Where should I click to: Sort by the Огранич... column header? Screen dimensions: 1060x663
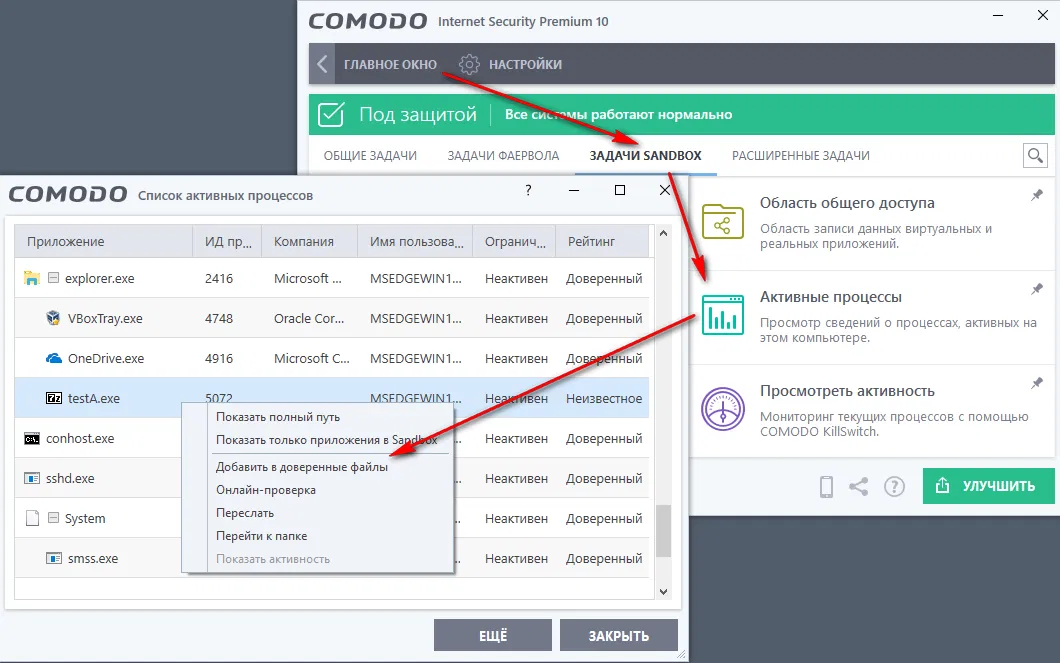[514, 241]
